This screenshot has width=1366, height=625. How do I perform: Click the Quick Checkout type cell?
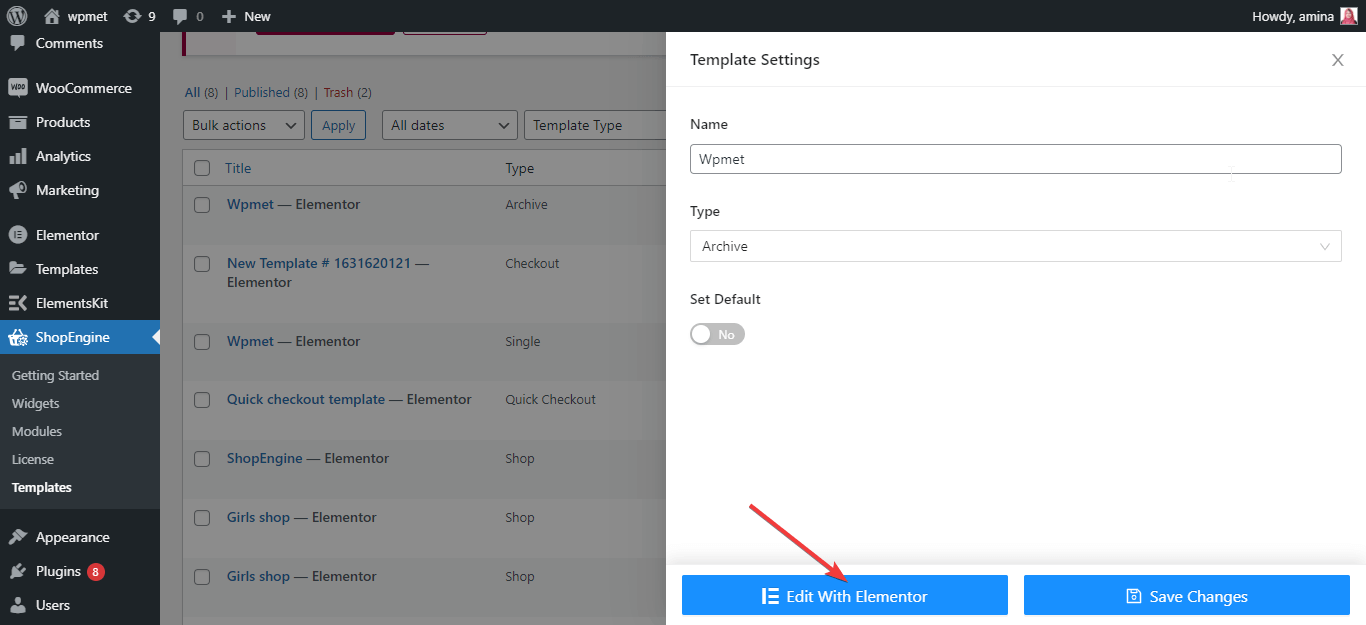point(551,399)
